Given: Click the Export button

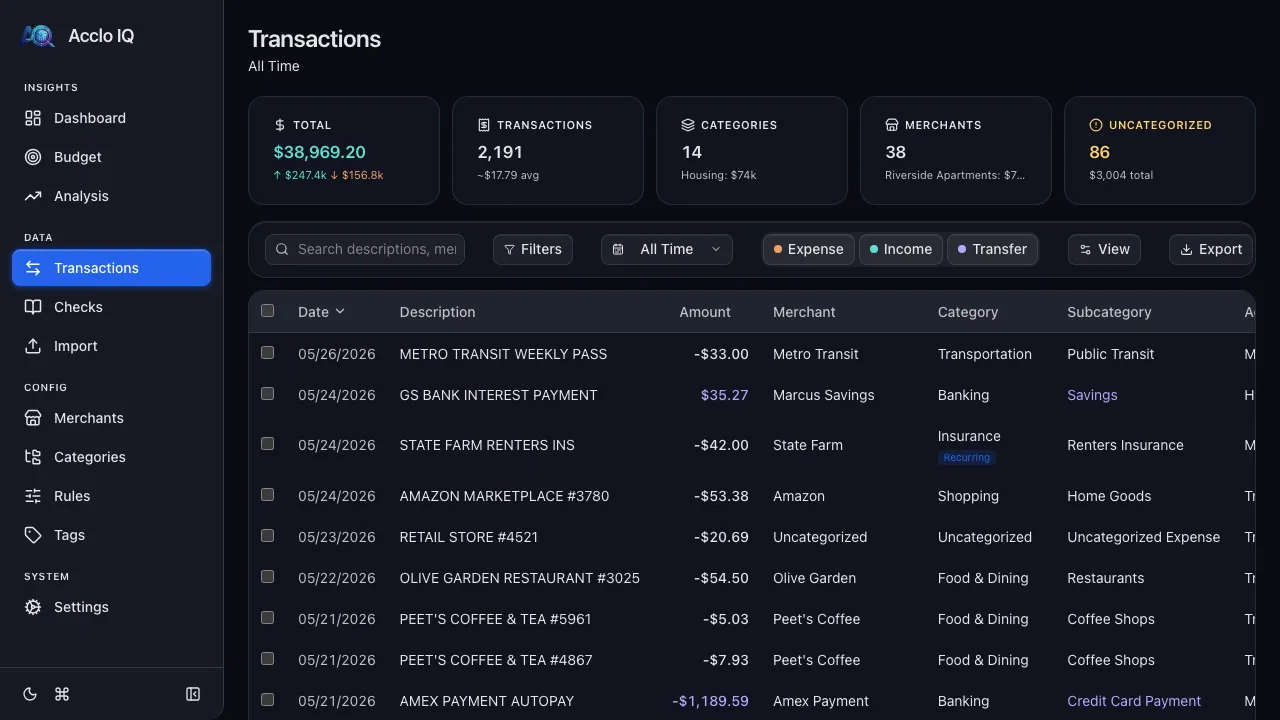Looking at the screenshot, I should tap(1211, 249).
